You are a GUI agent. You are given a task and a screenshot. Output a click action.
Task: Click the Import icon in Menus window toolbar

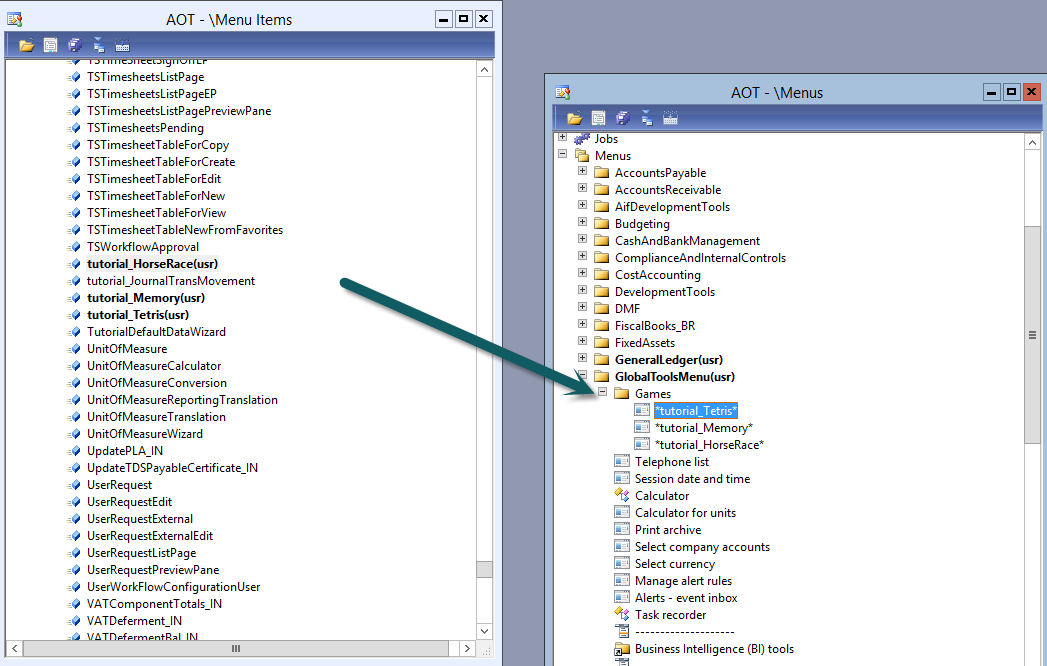(646, 118)
